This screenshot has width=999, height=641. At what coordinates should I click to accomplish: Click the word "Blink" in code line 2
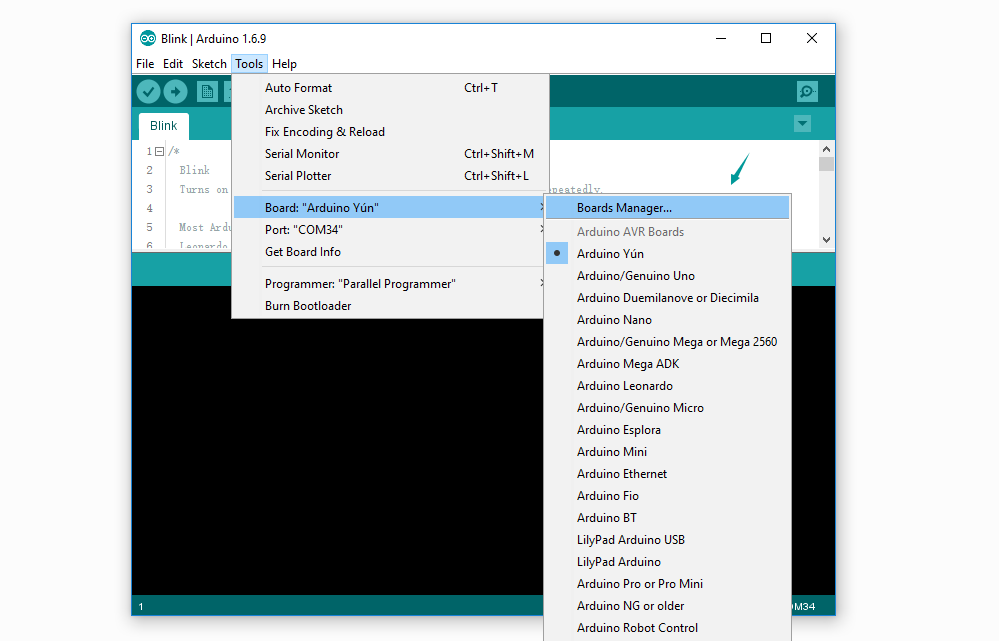click(194, 170)
